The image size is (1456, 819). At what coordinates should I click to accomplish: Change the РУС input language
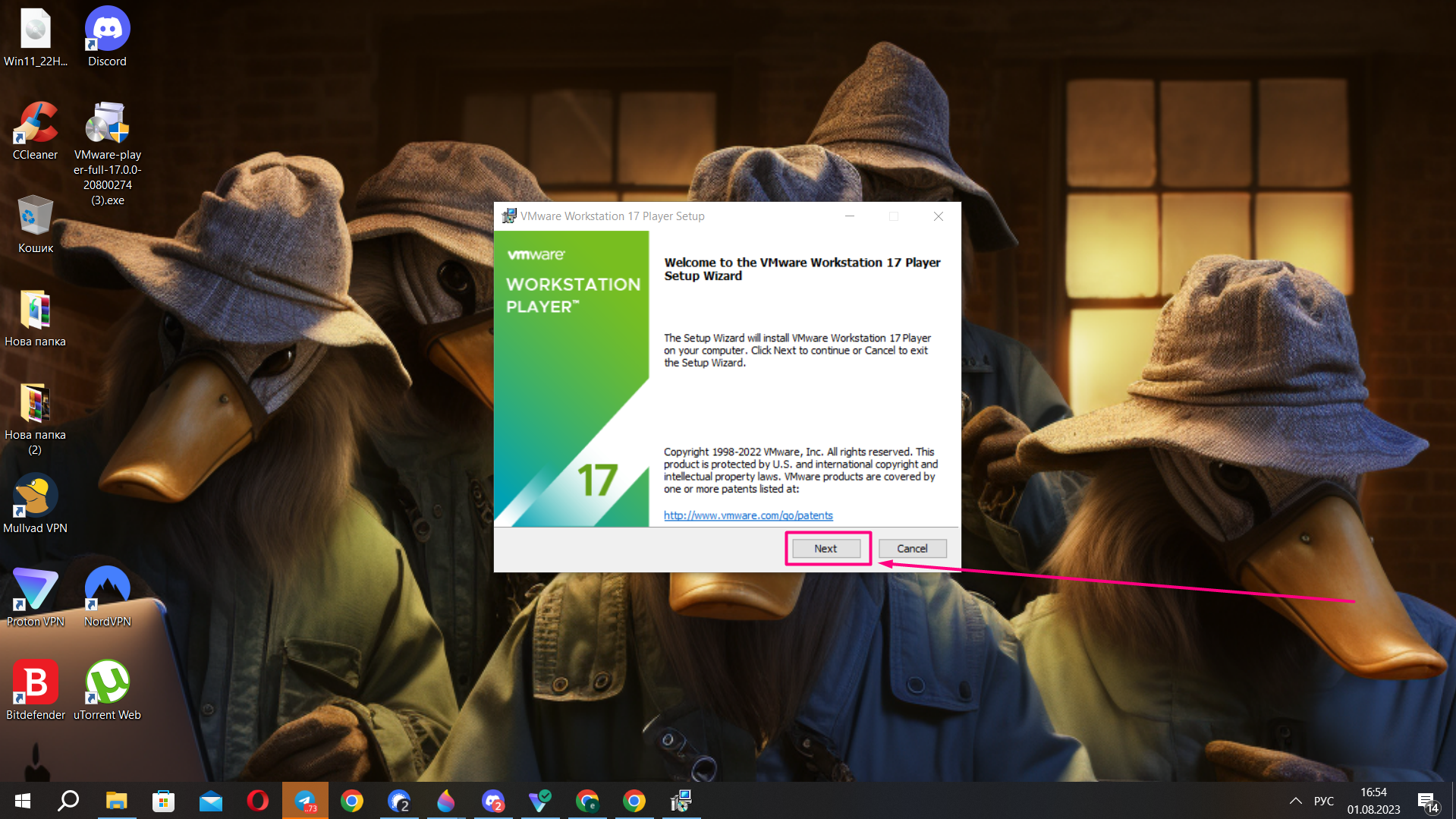(x=1324, y=801)
